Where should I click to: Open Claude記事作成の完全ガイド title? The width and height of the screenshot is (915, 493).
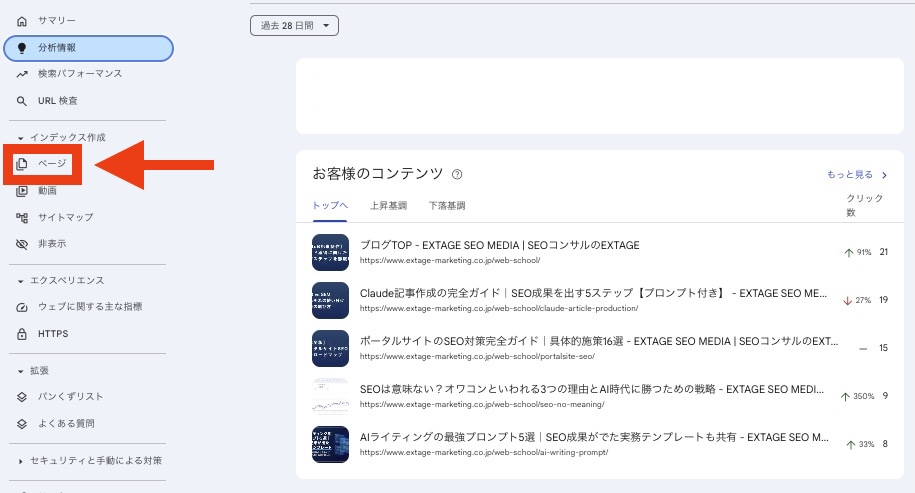(x=593, y=293)
